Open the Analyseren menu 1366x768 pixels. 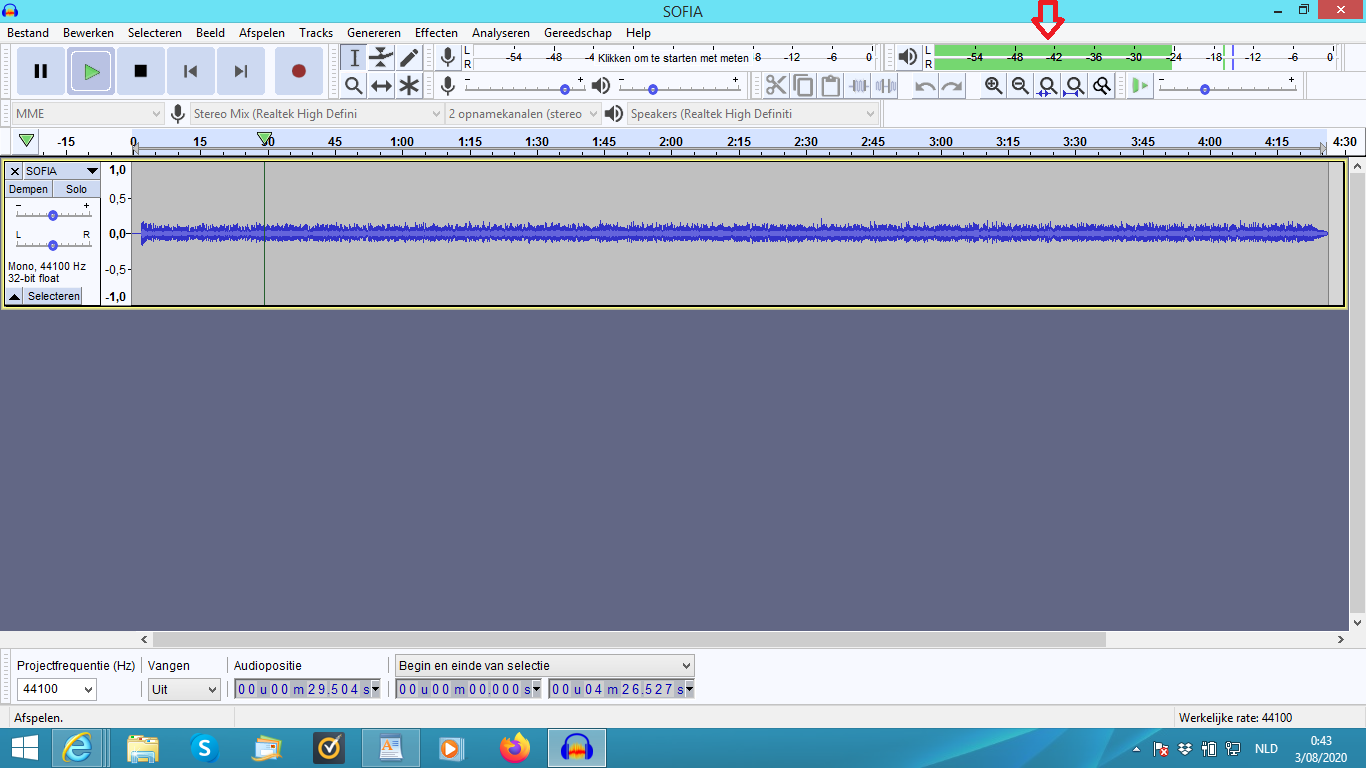(501, 33)
